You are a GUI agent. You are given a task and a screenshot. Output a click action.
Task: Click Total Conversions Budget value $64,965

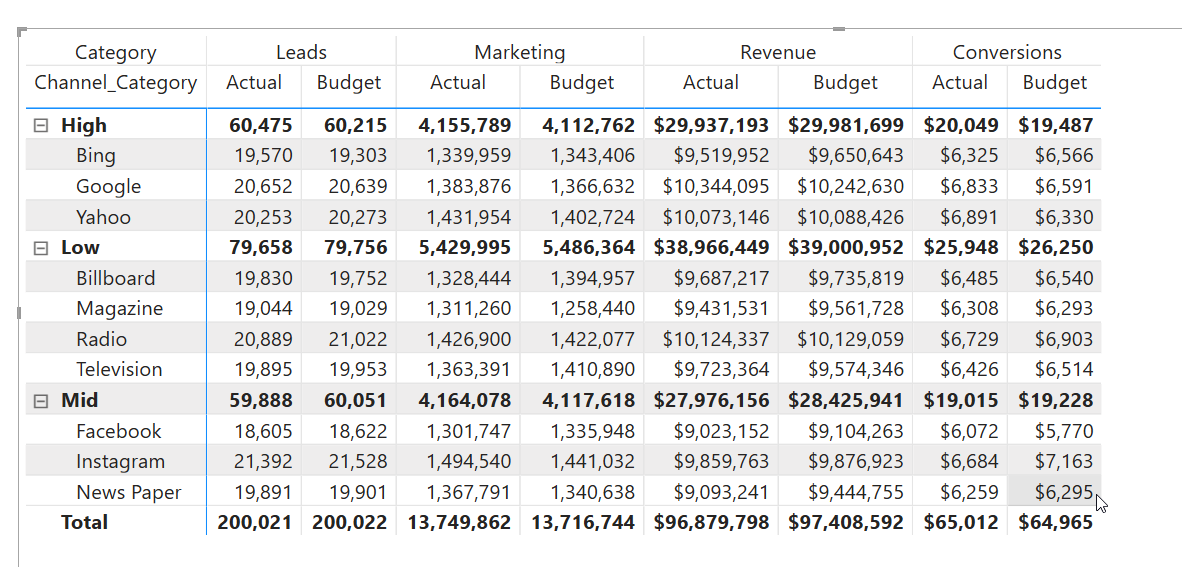tap(1055, 523)
